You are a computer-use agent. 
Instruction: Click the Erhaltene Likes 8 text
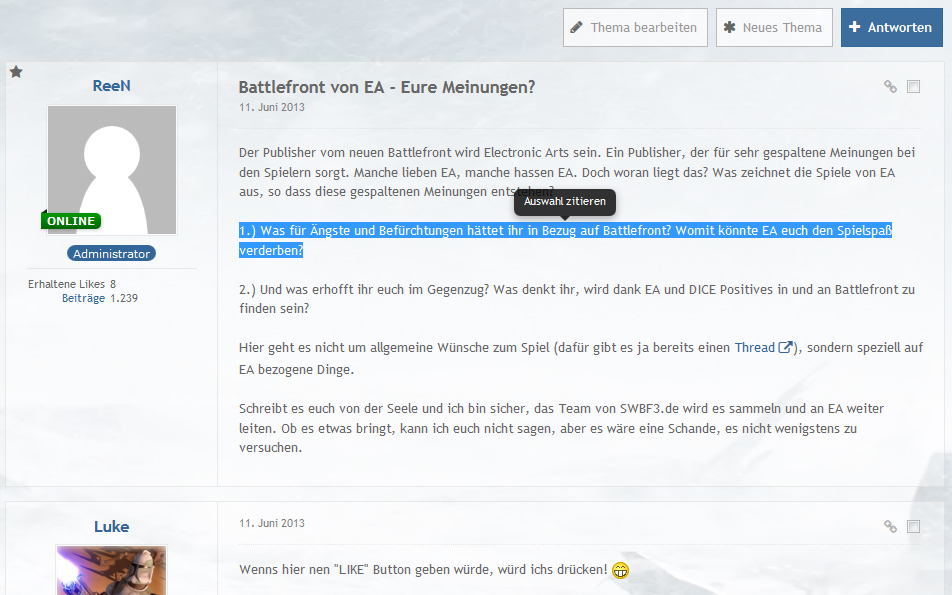(x=72, y=284)
